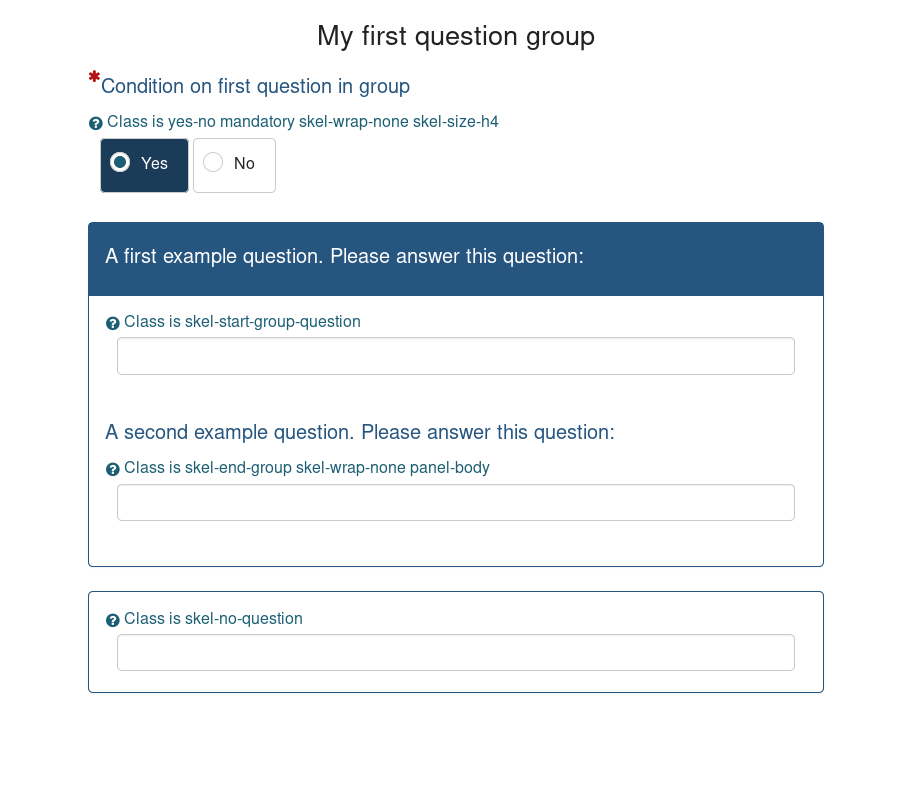Click "Class is skel-end-group skel-wrap-none panel-body" text
Viewport: 911px width, 788px height.
pyautogui.click(x=306, y=468)
